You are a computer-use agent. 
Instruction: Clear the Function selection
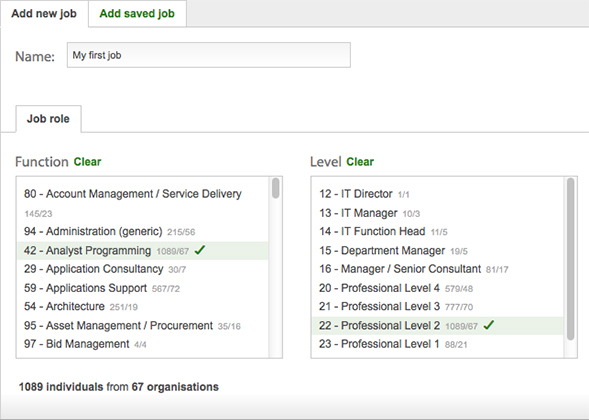point(88,162)
